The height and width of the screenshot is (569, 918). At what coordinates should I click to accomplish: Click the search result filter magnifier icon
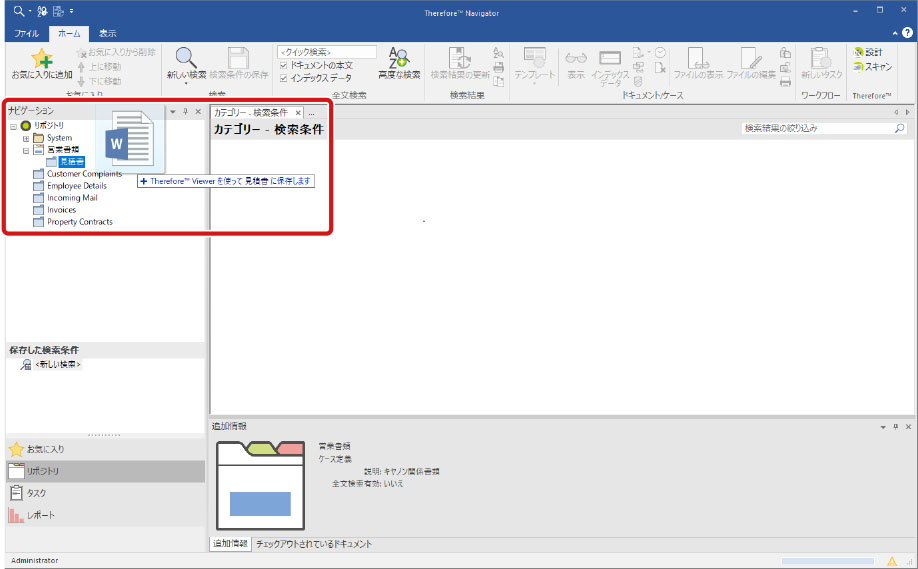pos(898,129)
